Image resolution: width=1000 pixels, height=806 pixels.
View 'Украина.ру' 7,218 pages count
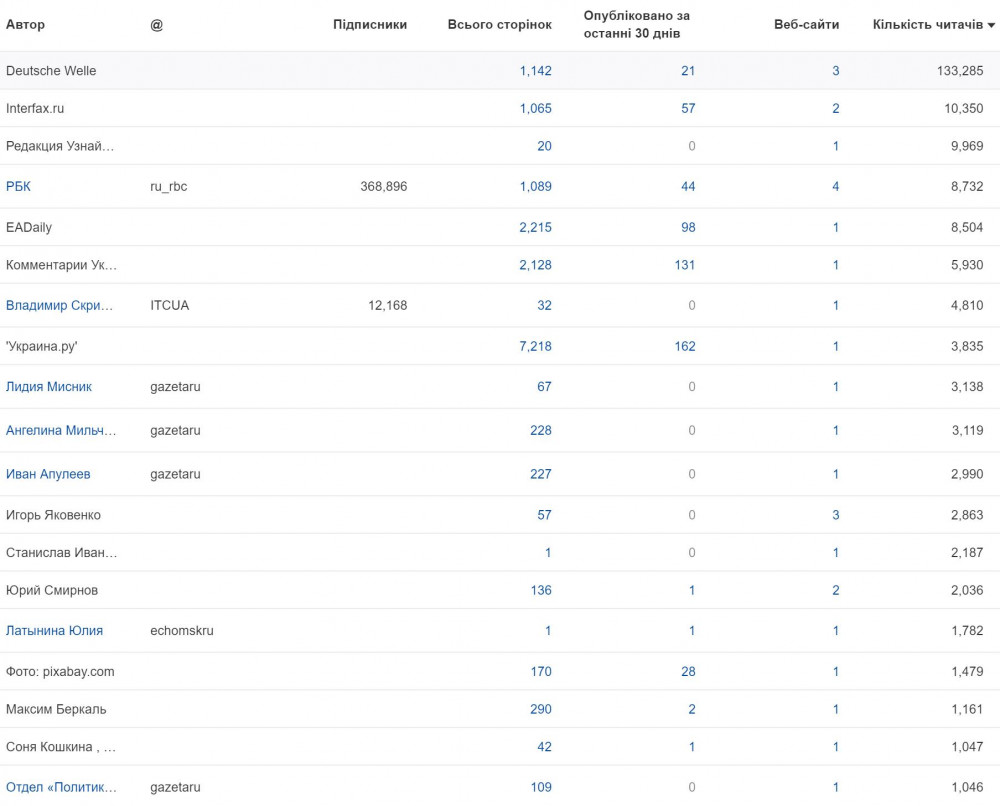coord(536,346)
